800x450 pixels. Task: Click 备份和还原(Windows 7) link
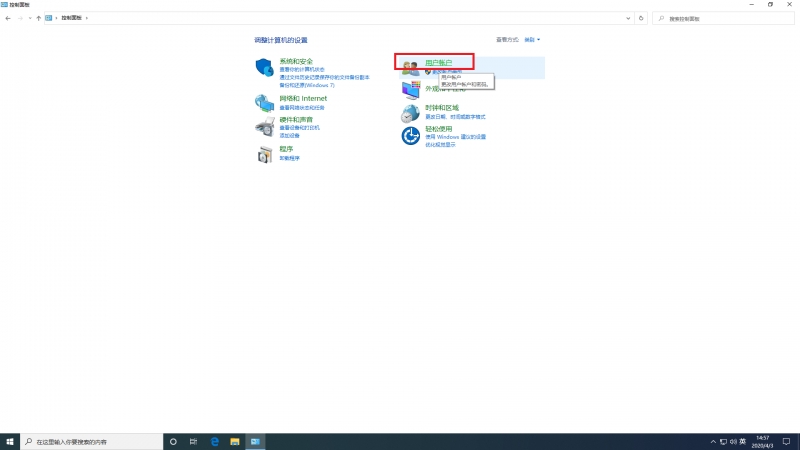point(307,85)
